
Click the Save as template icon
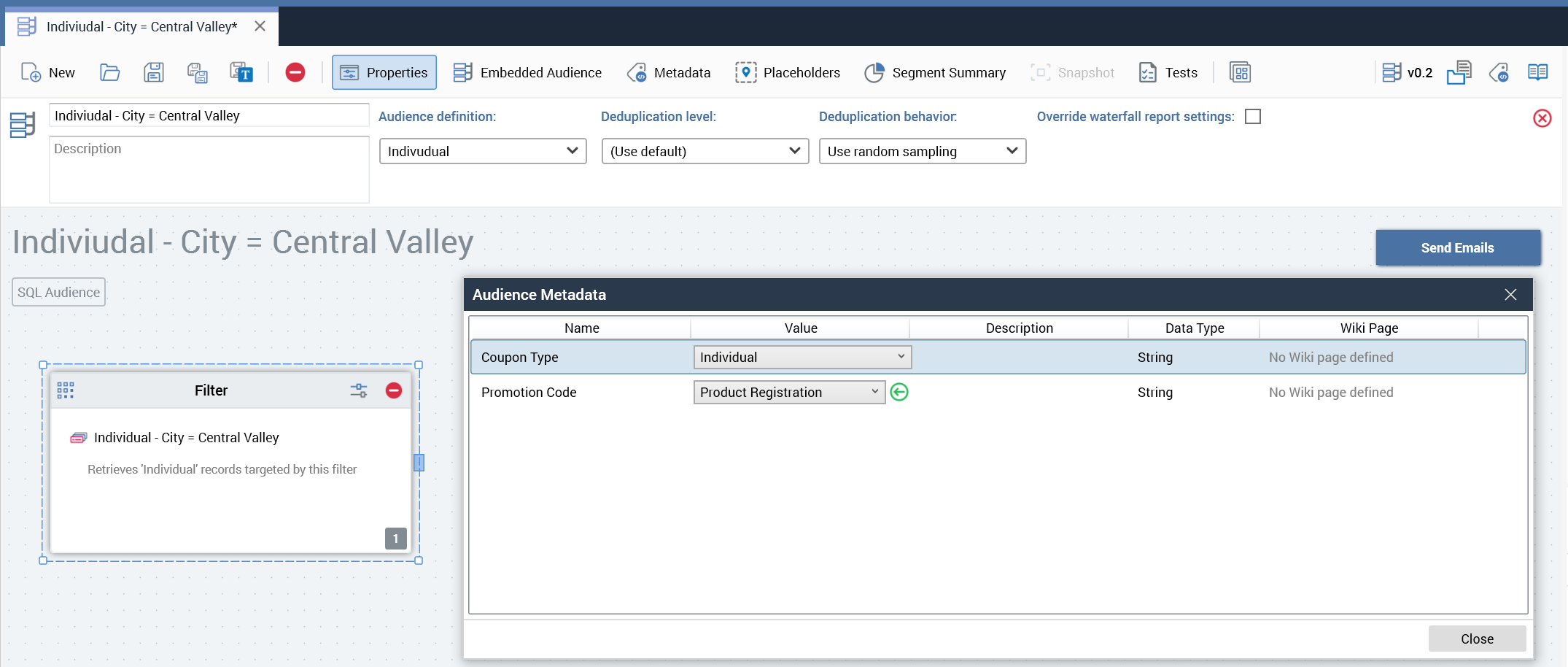pos(241,72)
